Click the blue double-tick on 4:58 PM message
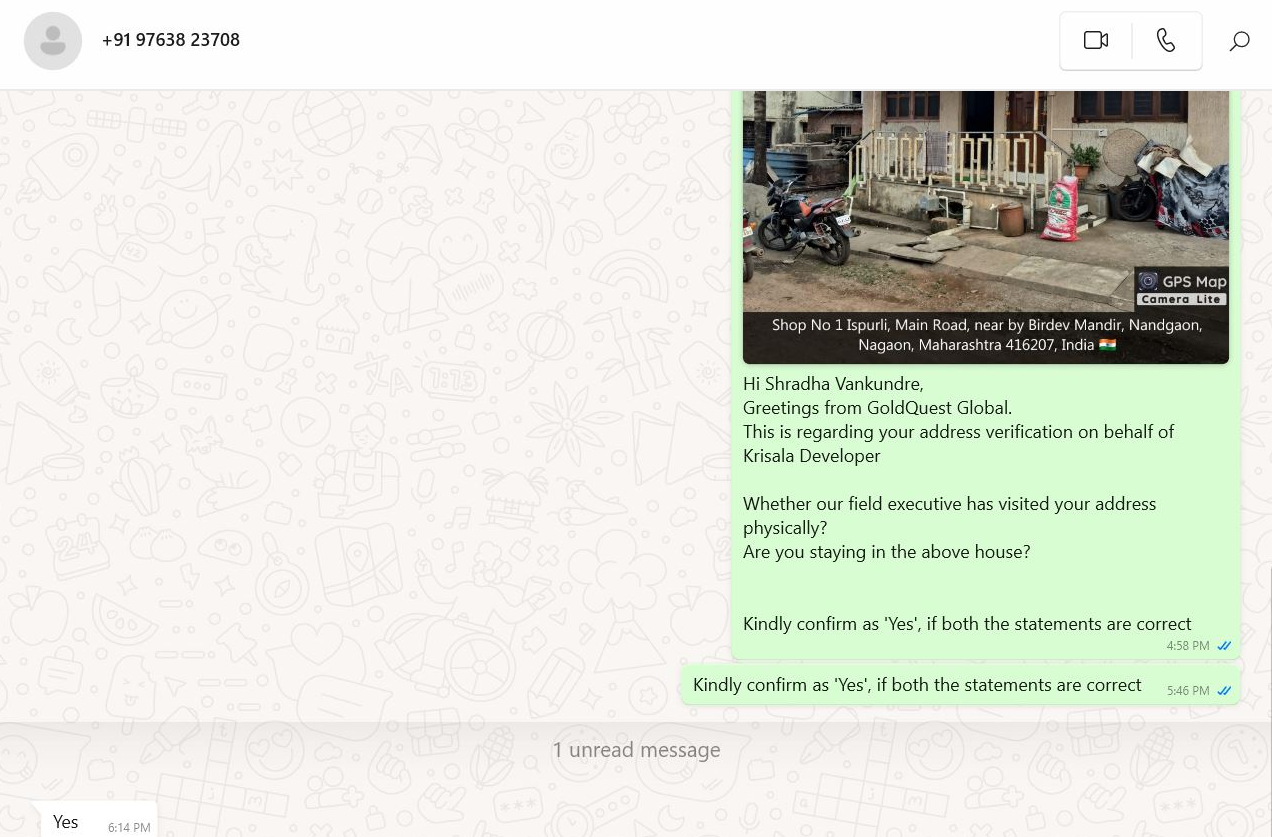 pyautogui.click(x=1223, y=646)
